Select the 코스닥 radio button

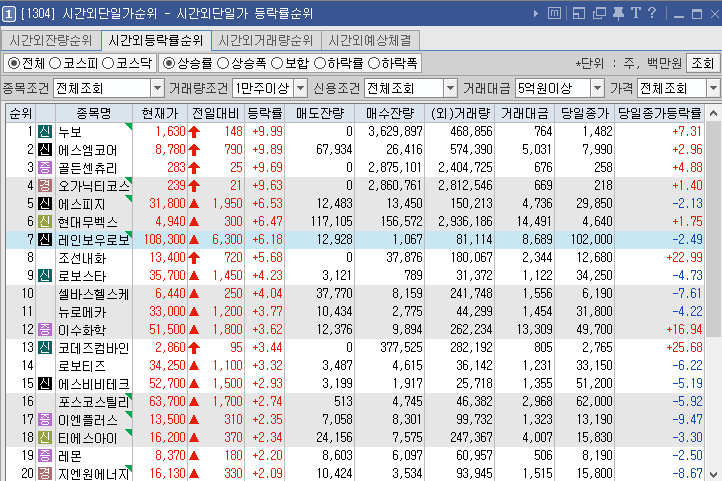(108, 63)
